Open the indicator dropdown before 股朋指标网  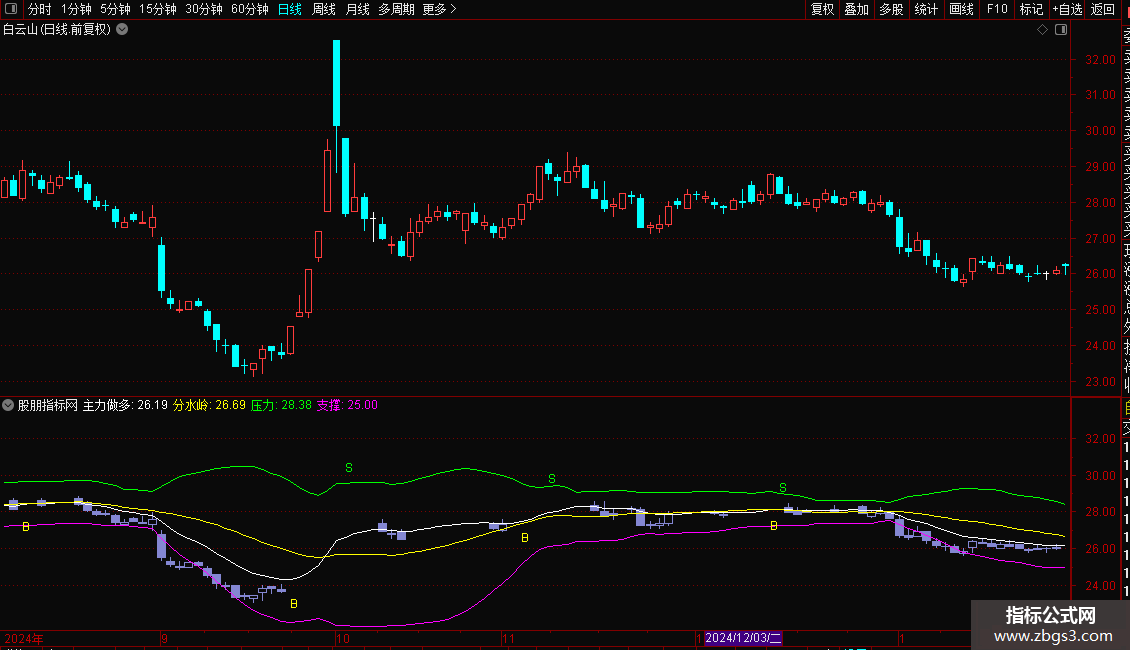8,405
